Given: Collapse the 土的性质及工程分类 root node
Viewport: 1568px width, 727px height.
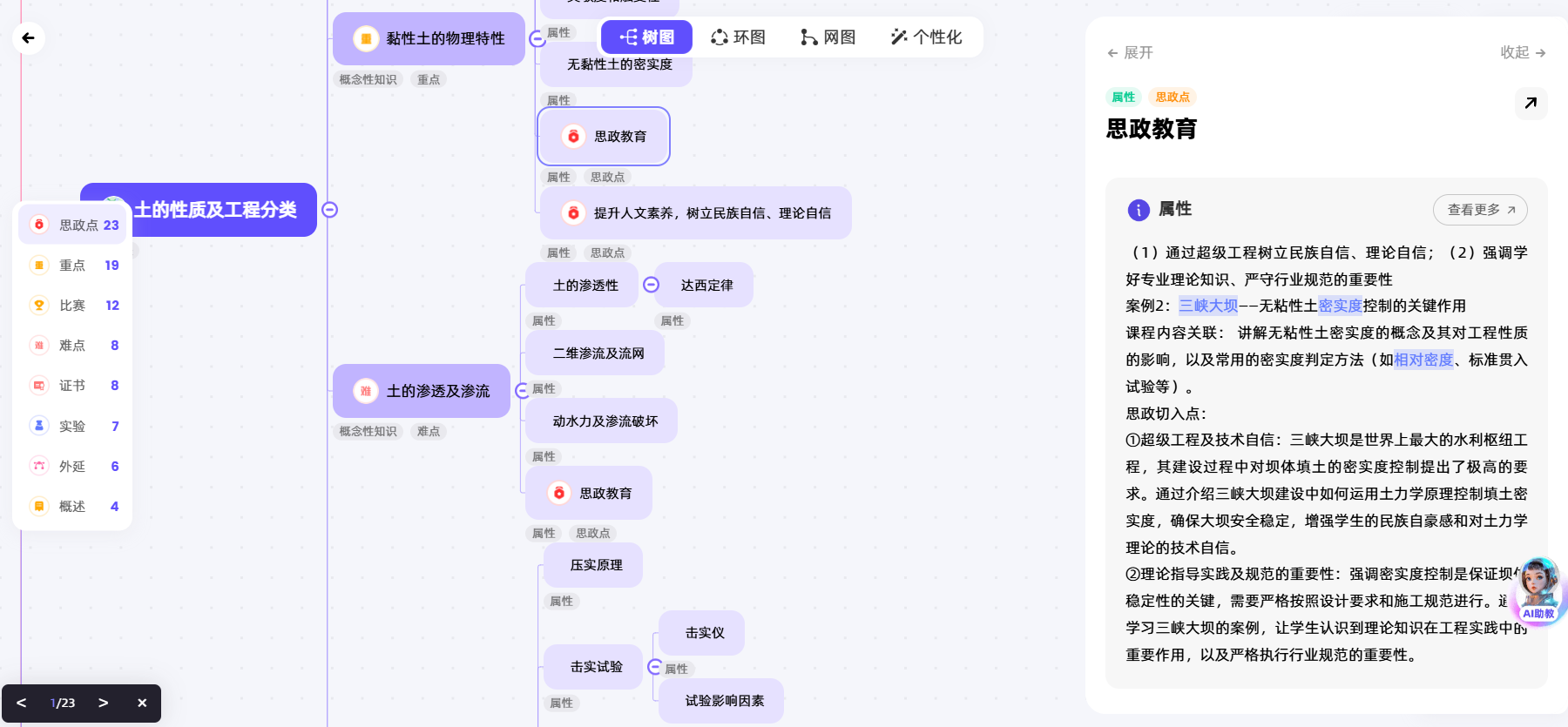Looking at the screenshot, I should [x=330, y=210].
